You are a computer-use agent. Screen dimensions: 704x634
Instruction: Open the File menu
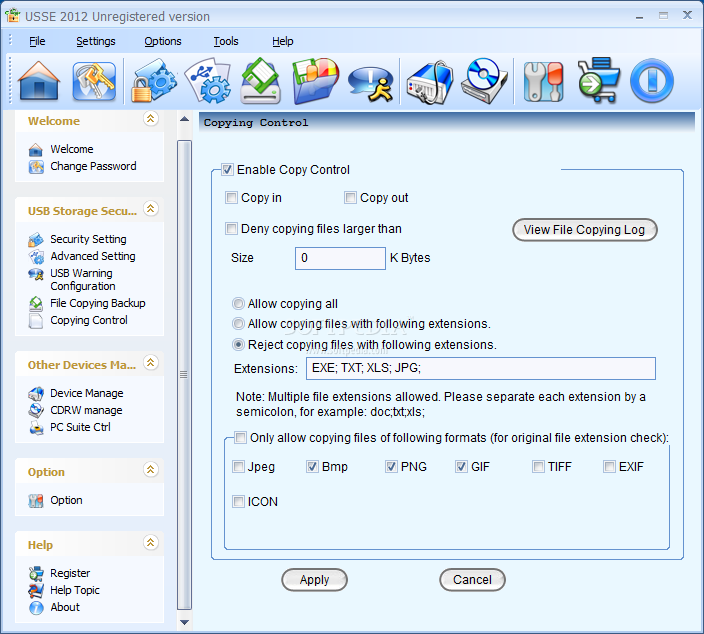pyautogui.click(x=37, y=41)
